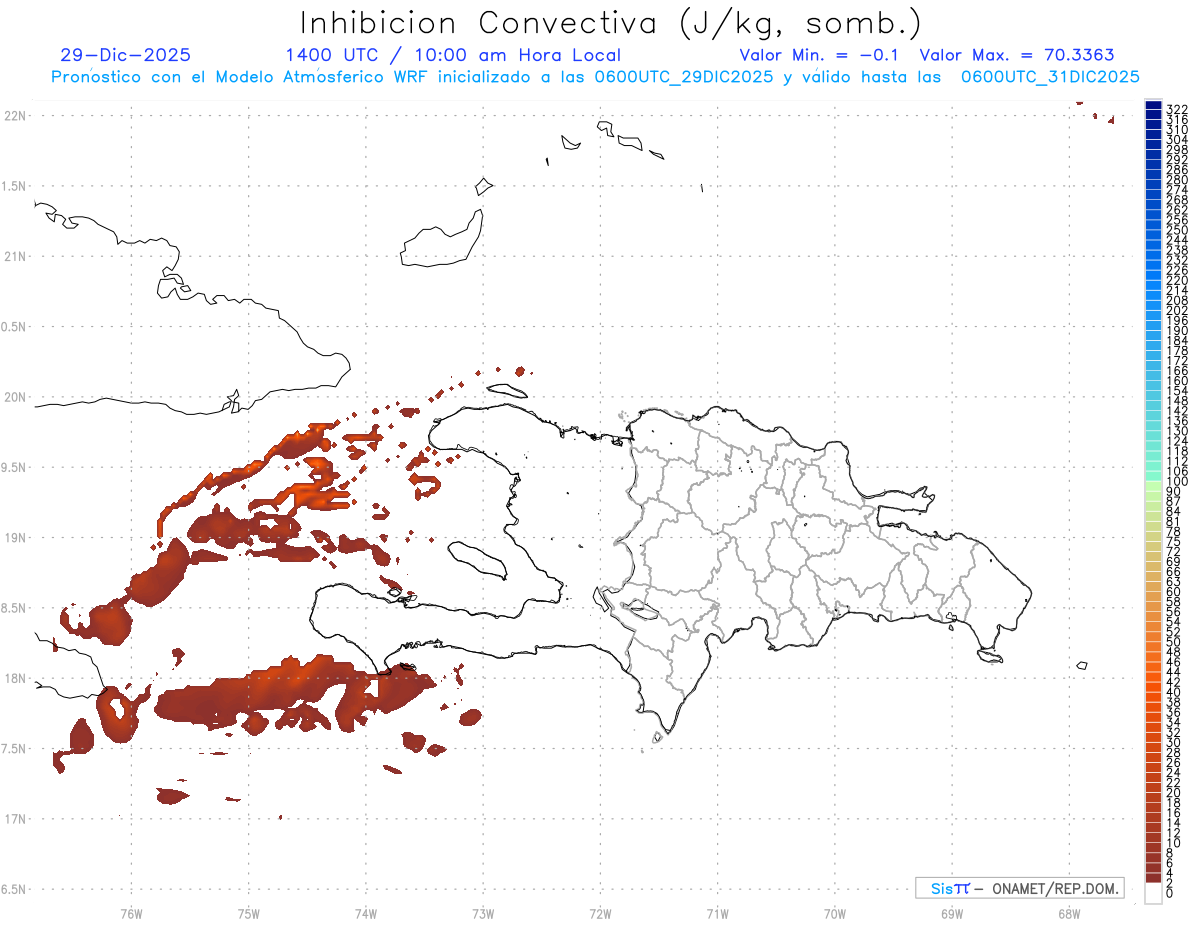Click the dark blue 322 cell of the color scale

[x=1153, y=104]
